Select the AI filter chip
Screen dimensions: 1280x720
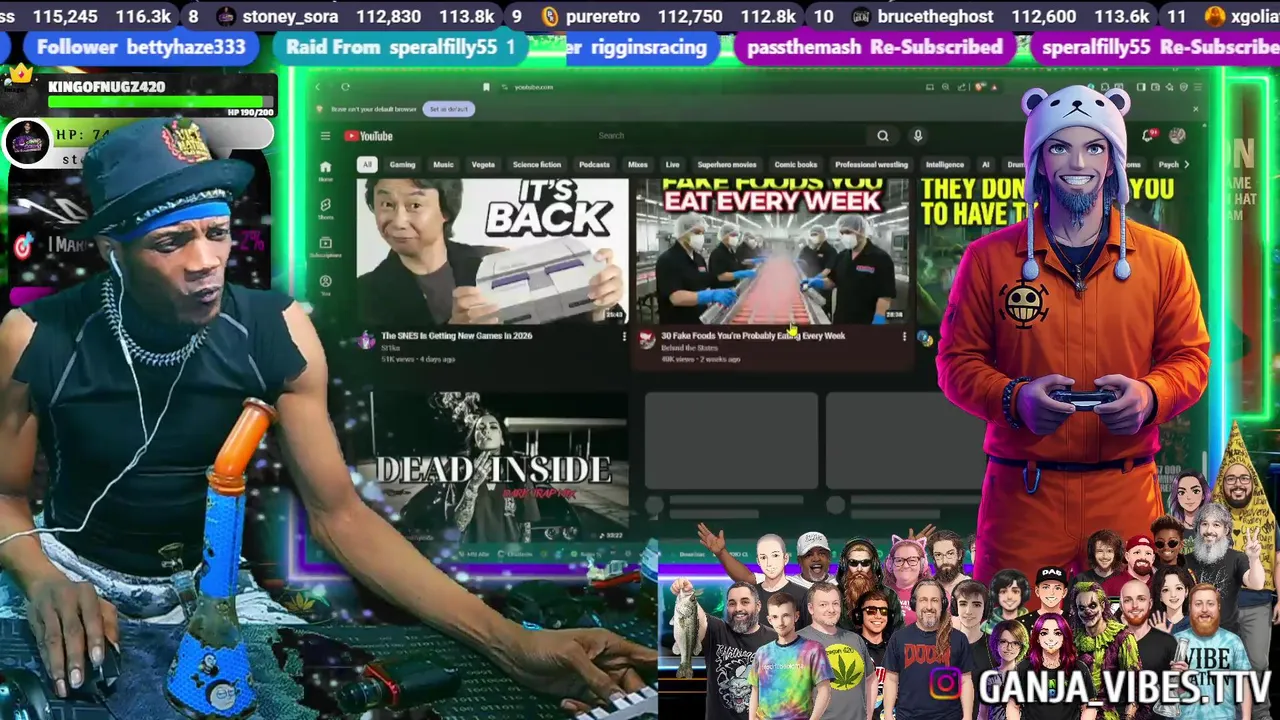tap(986, 164)
